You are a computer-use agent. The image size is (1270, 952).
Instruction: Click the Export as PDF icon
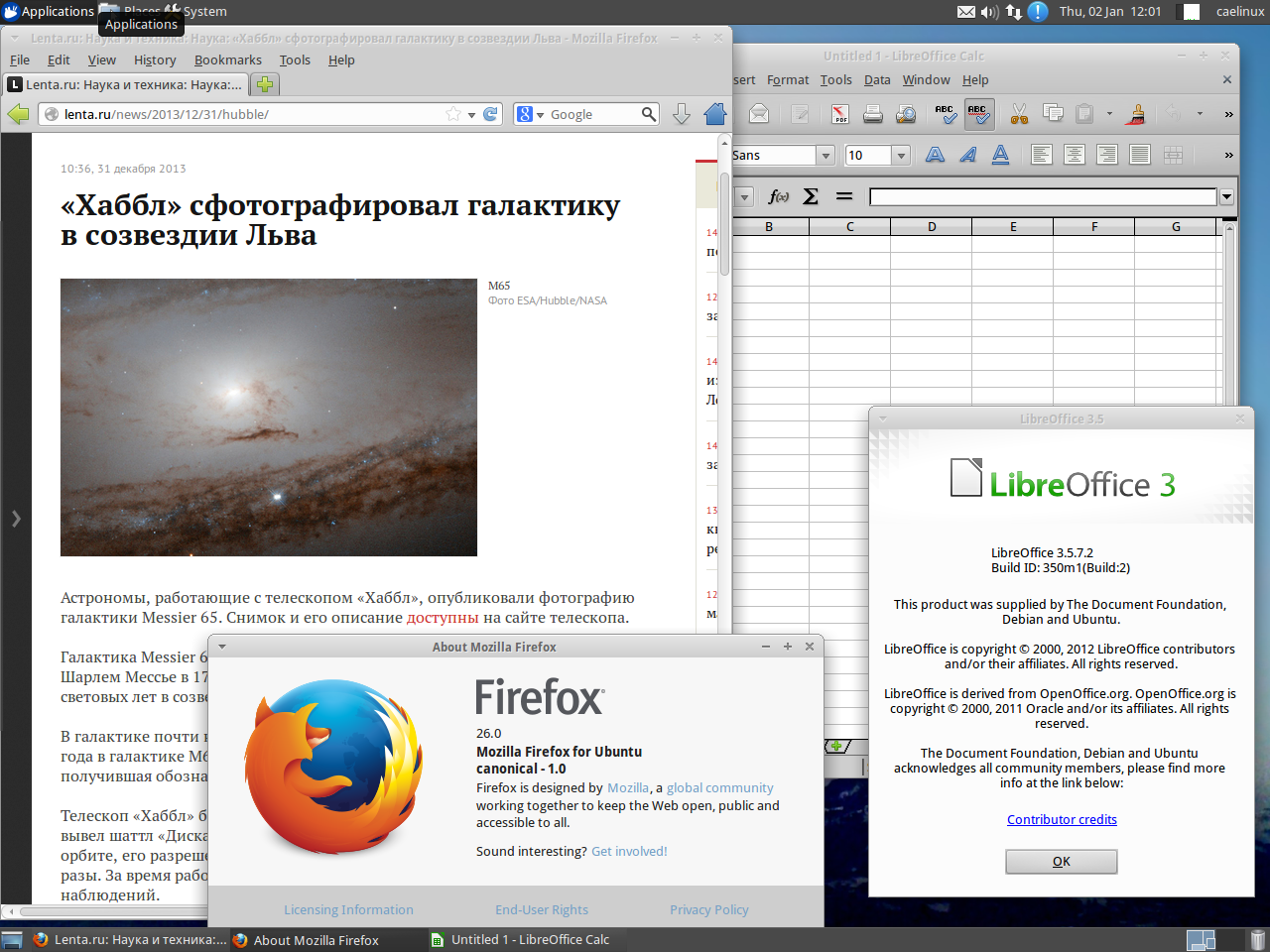840,115
